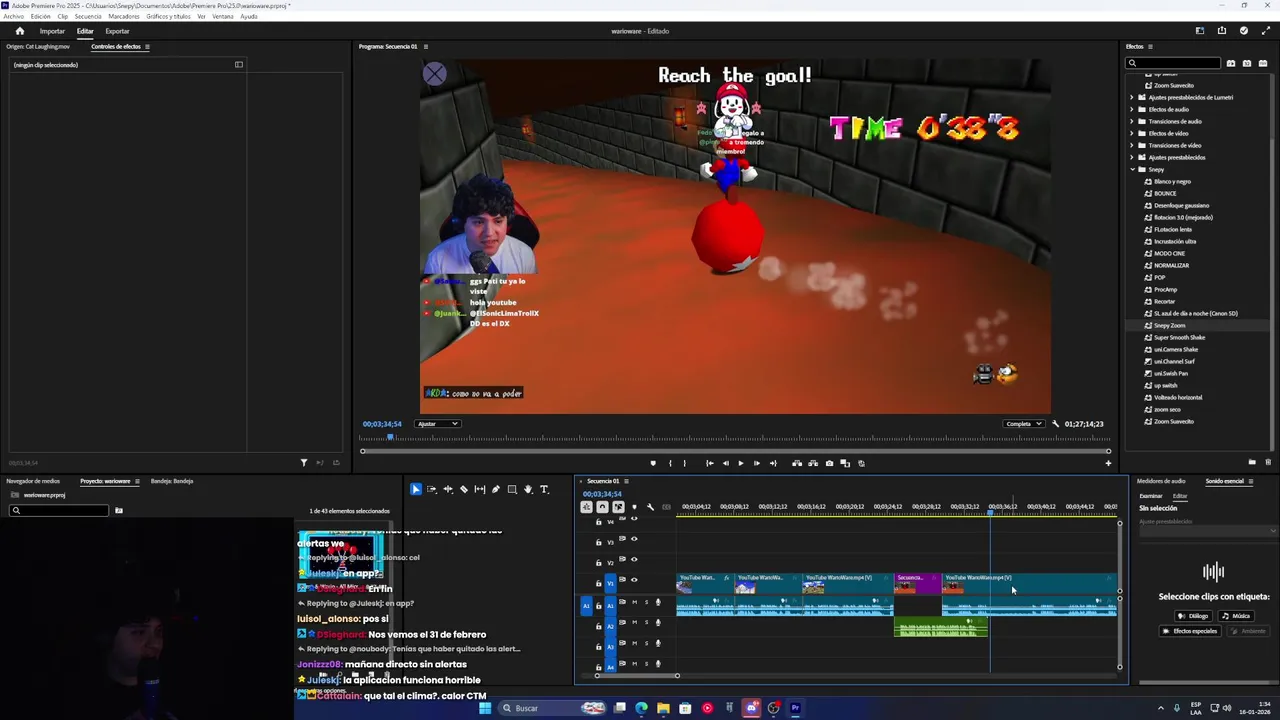Image resolution: width=1280 pixels, height=720 pixels.
Task: Select the Razor tool in tools panel
Action: click(x=464, y=489)
